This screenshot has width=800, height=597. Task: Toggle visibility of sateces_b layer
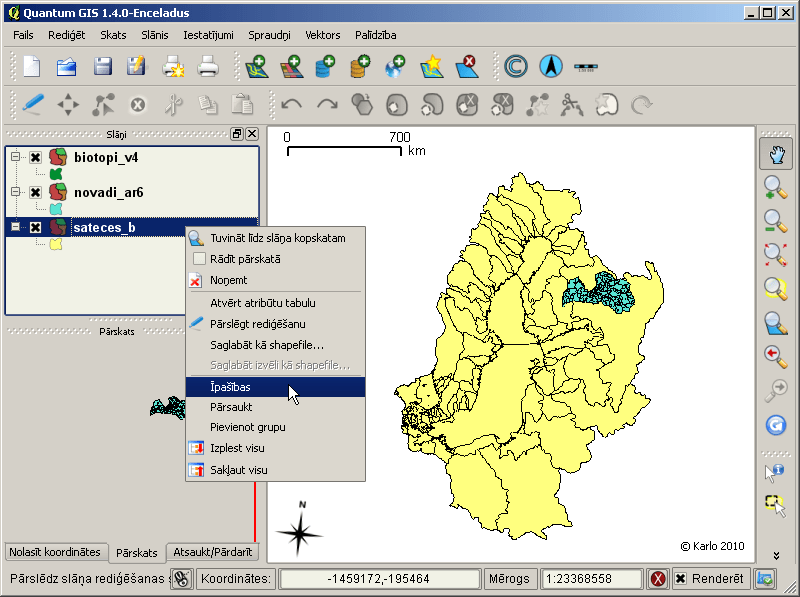pyautogui.click(x=35, y=227)
